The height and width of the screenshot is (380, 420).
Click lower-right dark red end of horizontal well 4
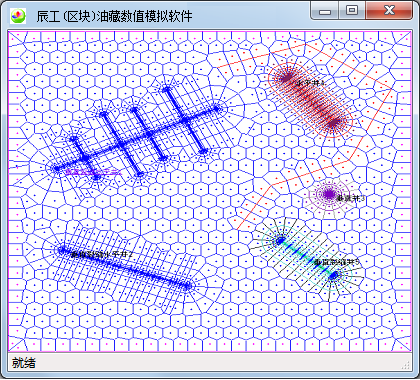pyautogui.click(x=334, y=123)
